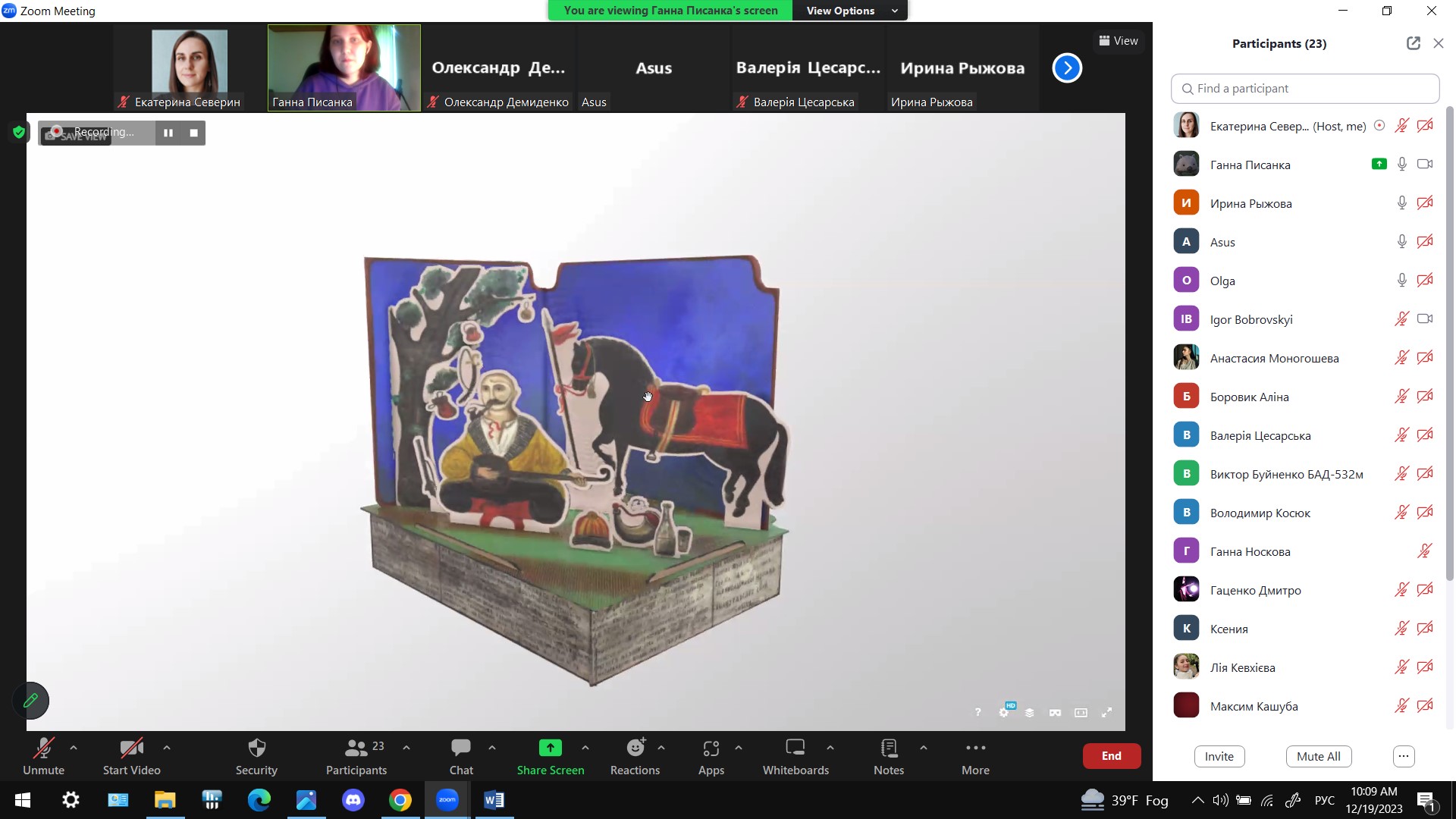Screen dimensions: 1456x819
Task: Toggle Ирина Рыжова's microphone in participant list
Action: click(x=1401, y=203)
